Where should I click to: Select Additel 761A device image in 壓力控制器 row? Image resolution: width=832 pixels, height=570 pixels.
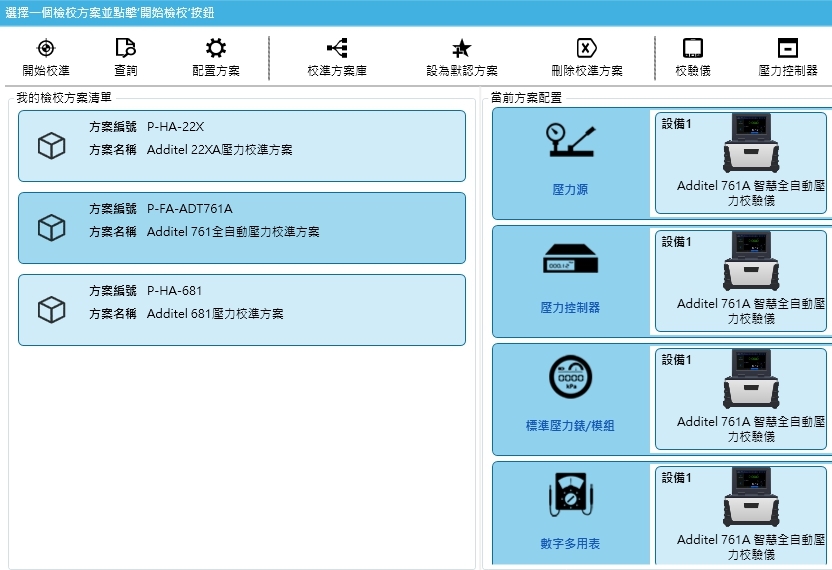click(x=751, y=261)
